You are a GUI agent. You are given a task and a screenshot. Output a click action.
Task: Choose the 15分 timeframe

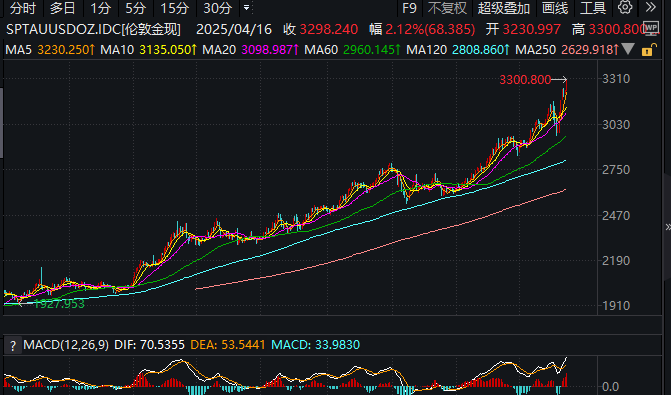175,8
